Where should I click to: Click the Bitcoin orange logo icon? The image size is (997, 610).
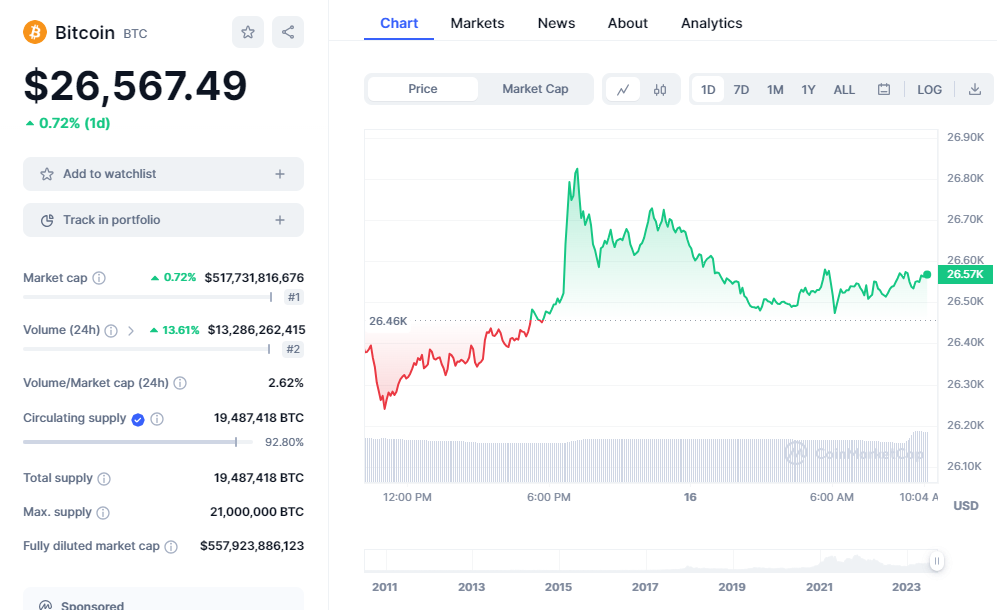pyautogui.click(x=35, y=32)
